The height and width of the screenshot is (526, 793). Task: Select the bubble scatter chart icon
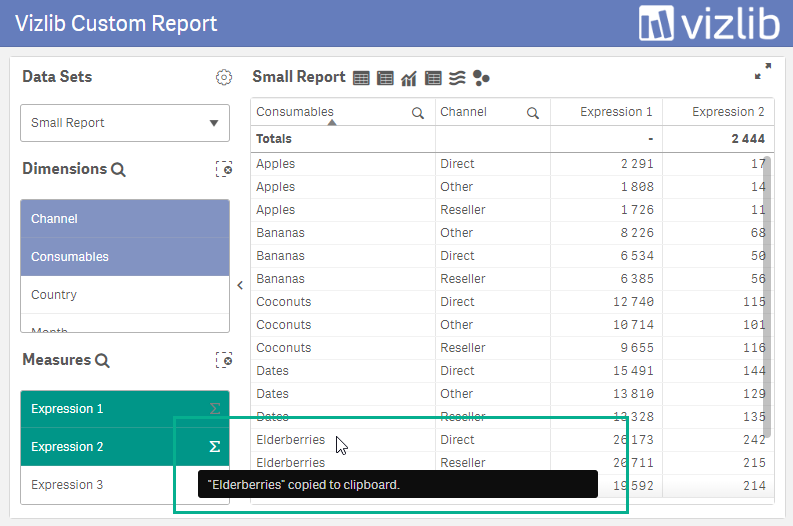coord(481,78)
